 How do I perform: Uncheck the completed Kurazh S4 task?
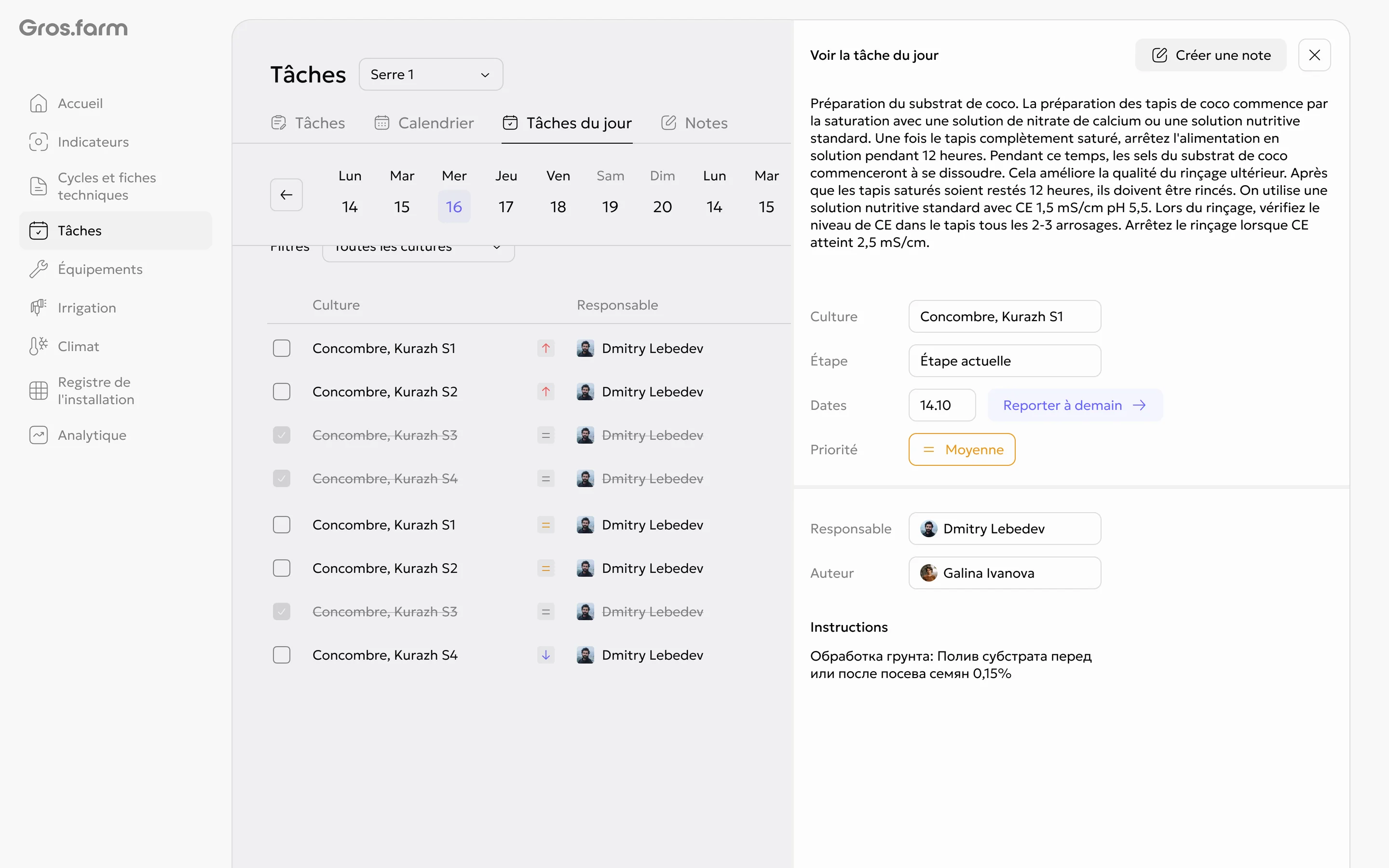[282, 479]
